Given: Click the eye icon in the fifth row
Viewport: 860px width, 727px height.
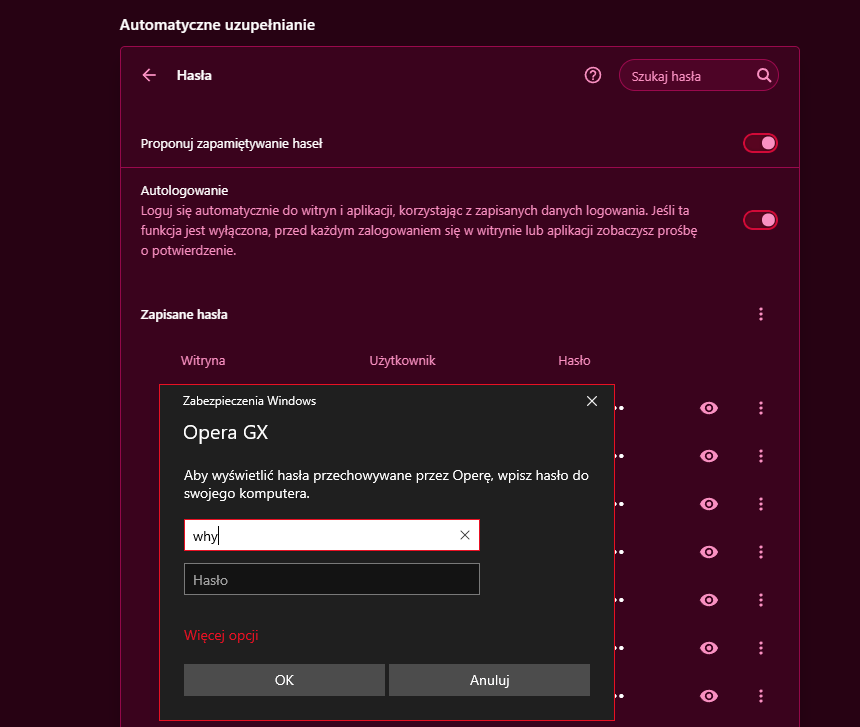Looking at the screenshot, I should tap(709, 600).
